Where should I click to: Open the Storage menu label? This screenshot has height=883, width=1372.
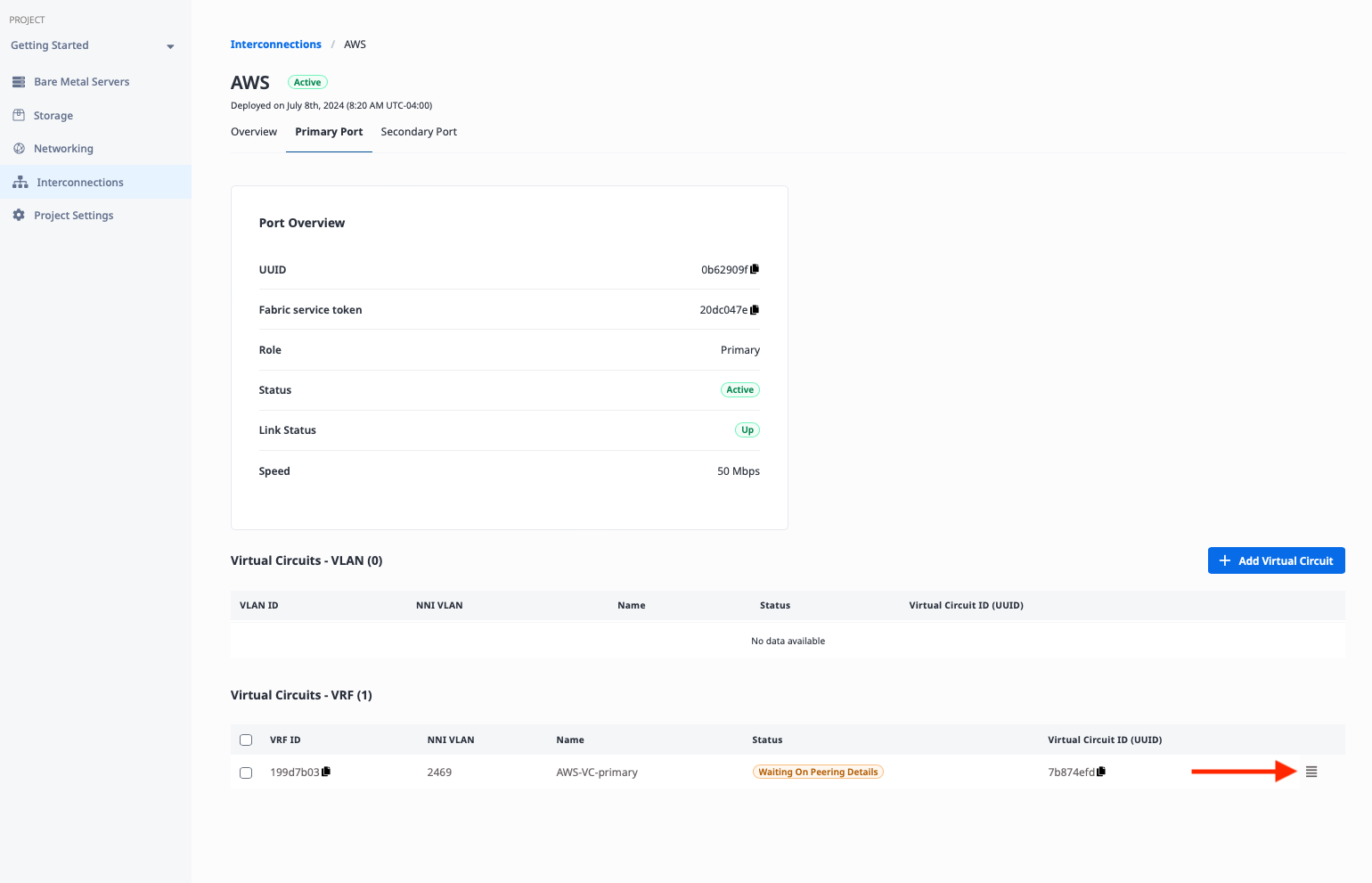click(x=53, y=116)
